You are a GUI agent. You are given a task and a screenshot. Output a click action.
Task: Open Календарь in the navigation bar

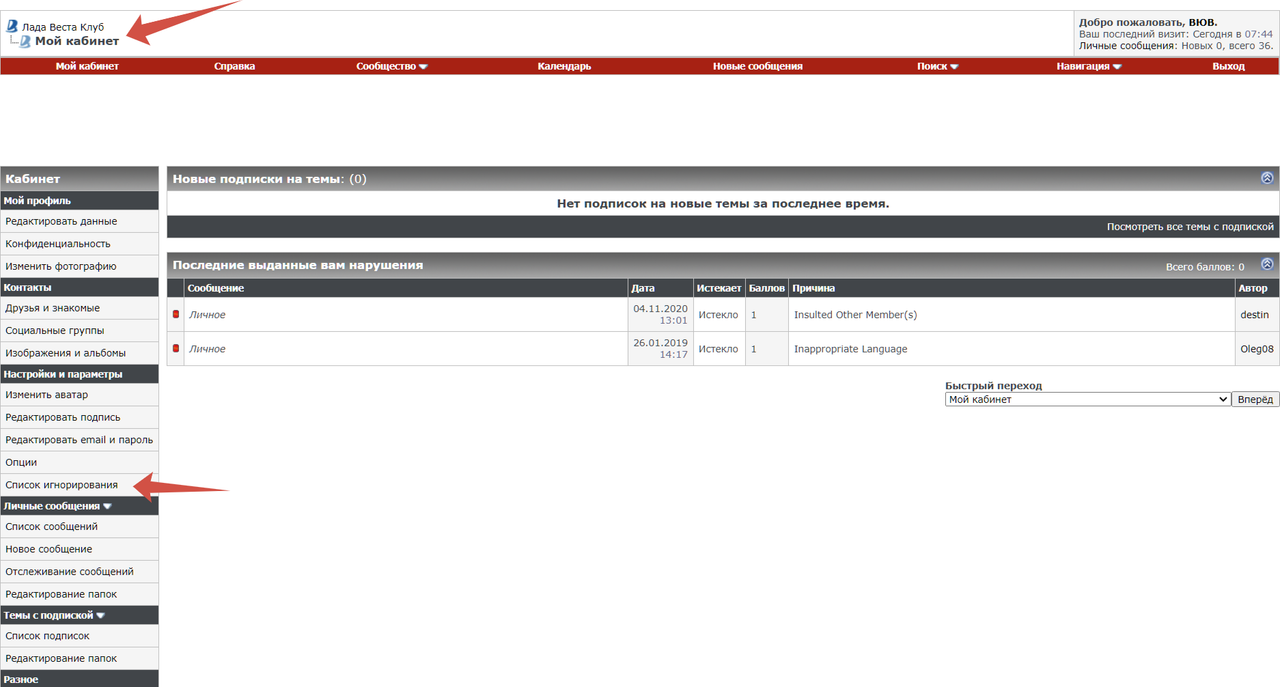[x=564, y=66]
